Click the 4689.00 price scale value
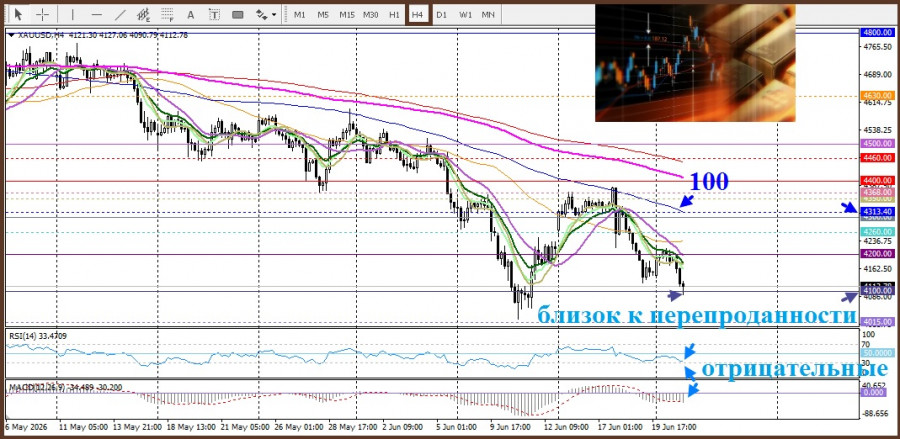Image resolution: width=900 pixels, height=439 pixels. pyautogui.click(x=877, y=74)
